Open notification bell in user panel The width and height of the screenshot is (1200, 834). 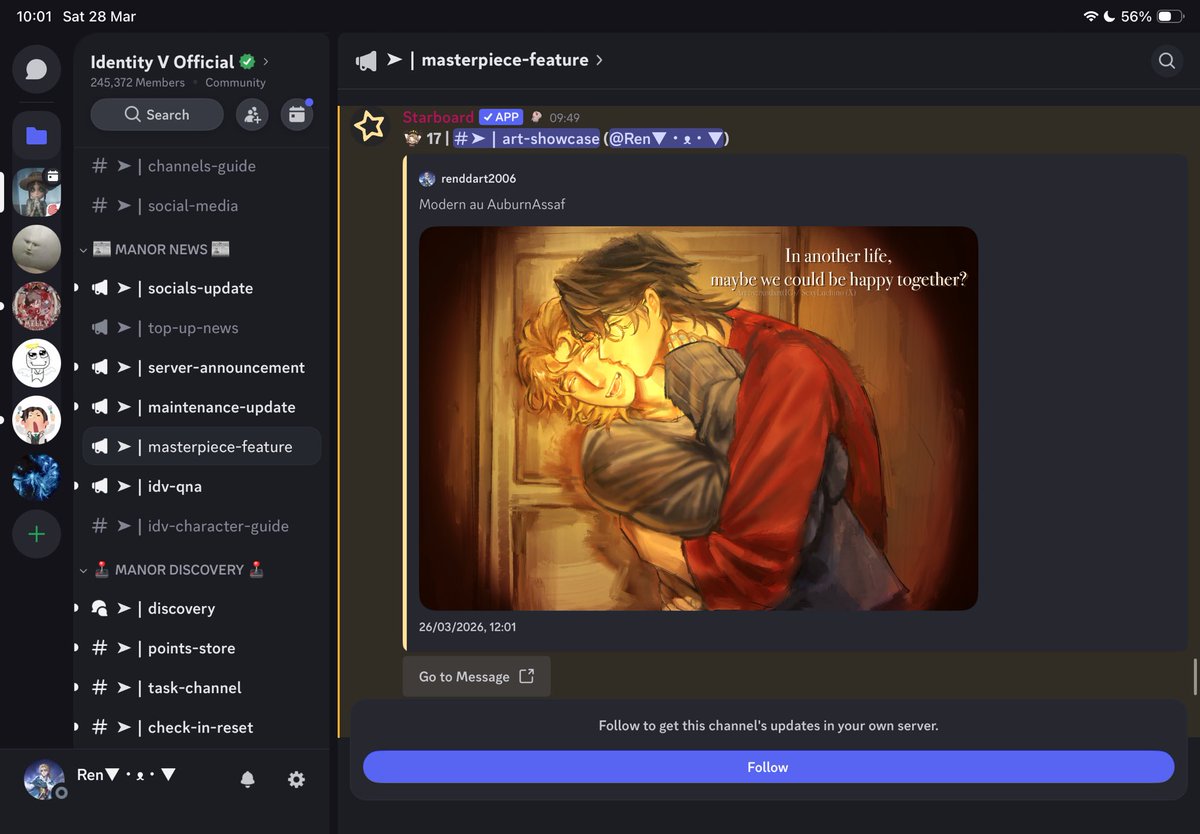(x=248, y=779)
